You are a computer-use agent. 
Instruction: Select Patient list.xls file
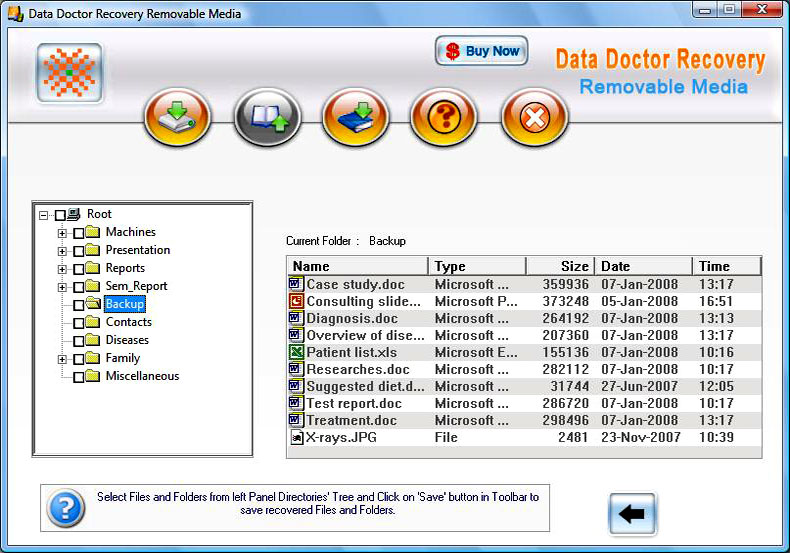(524, 352)
